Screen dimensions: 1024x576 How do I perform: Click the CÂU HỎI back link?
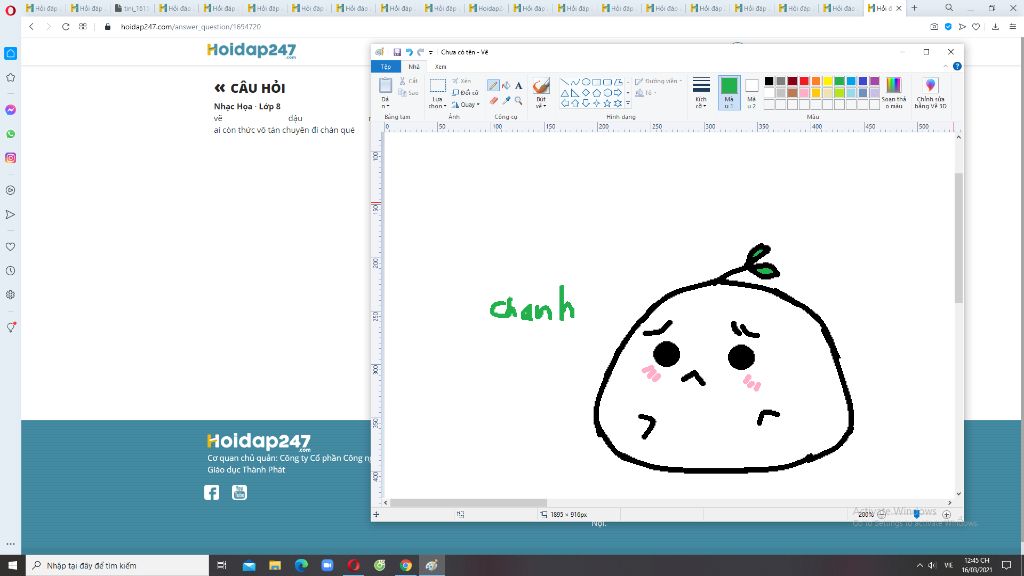(x=249, y=88)
